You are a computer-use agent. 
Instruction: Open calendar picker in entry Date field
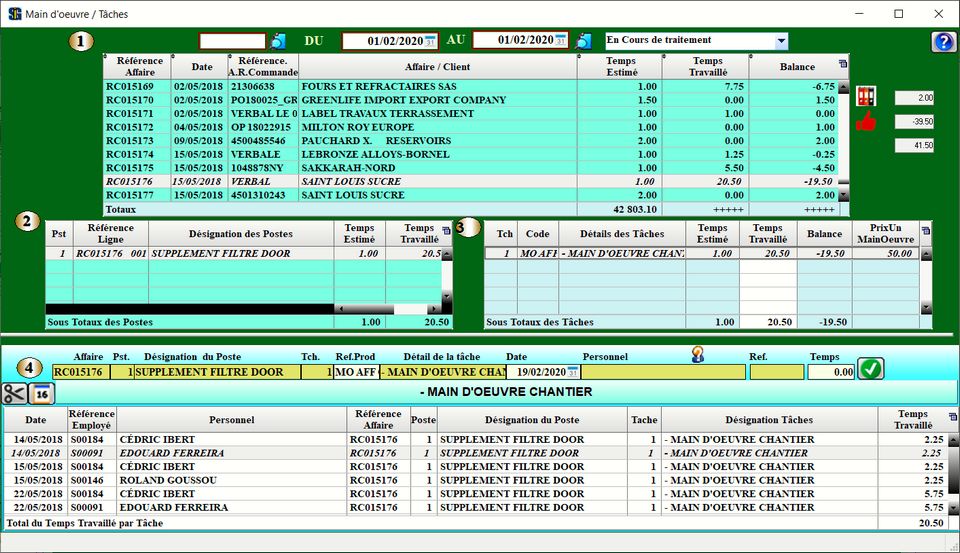pos(572,372)
